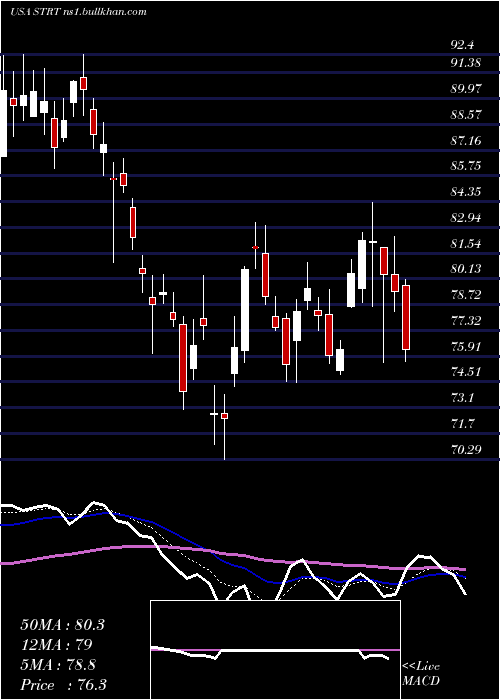Select the 91.38 price axis label
Viewport: 500px width, 700px height.
click(466, 63)
